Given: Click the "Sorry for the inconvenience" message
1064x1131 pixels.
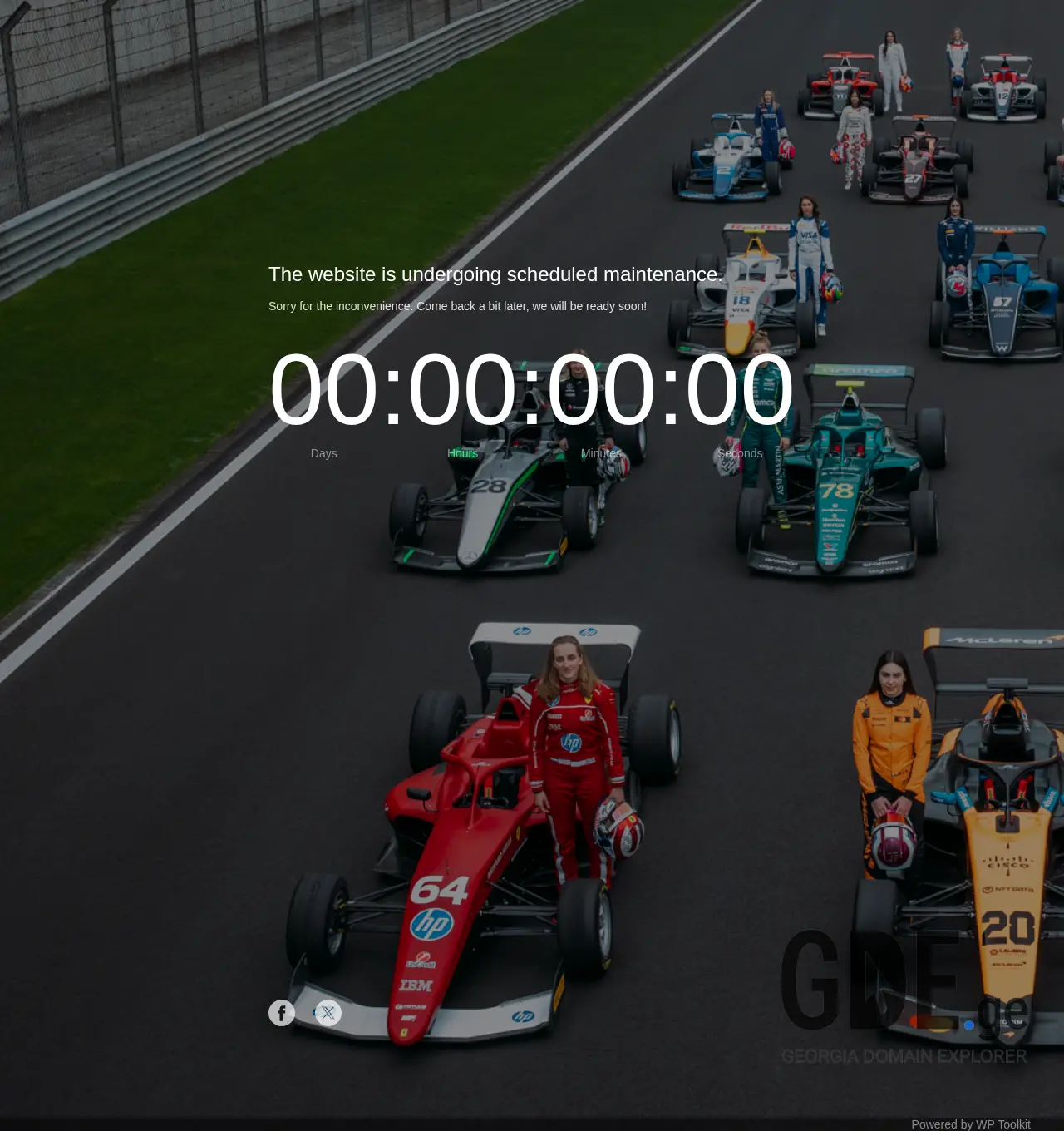Looking at the screenshot, I should coord(457,306).
